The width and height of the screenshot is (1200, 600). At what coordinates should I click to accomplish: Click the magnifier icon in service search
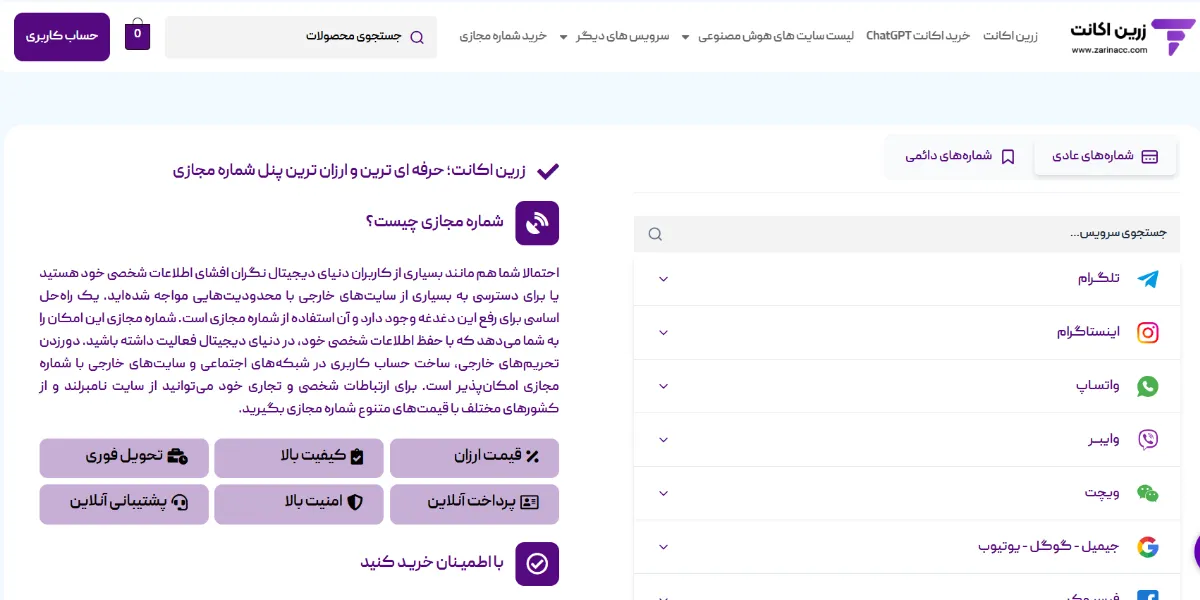coord(655,234)
